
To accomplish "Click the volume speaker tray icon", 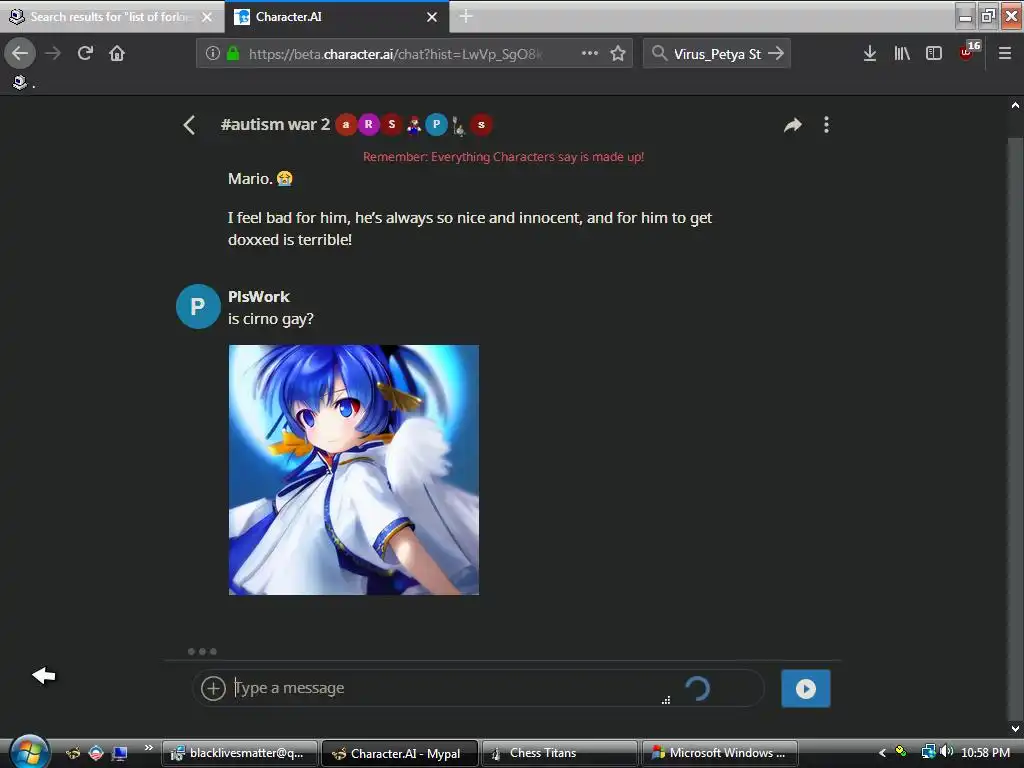I will coord(946,752).
